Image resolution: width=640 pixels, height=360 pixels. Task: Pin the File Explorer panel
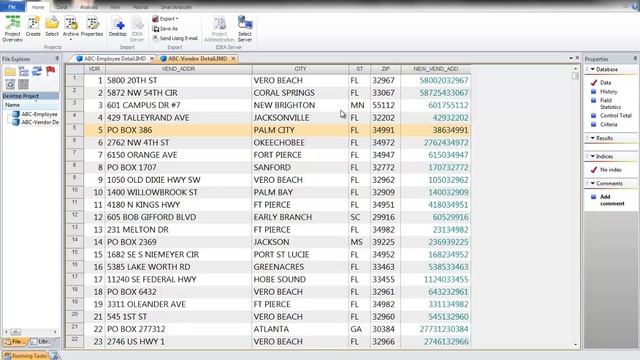pos(57,59)
